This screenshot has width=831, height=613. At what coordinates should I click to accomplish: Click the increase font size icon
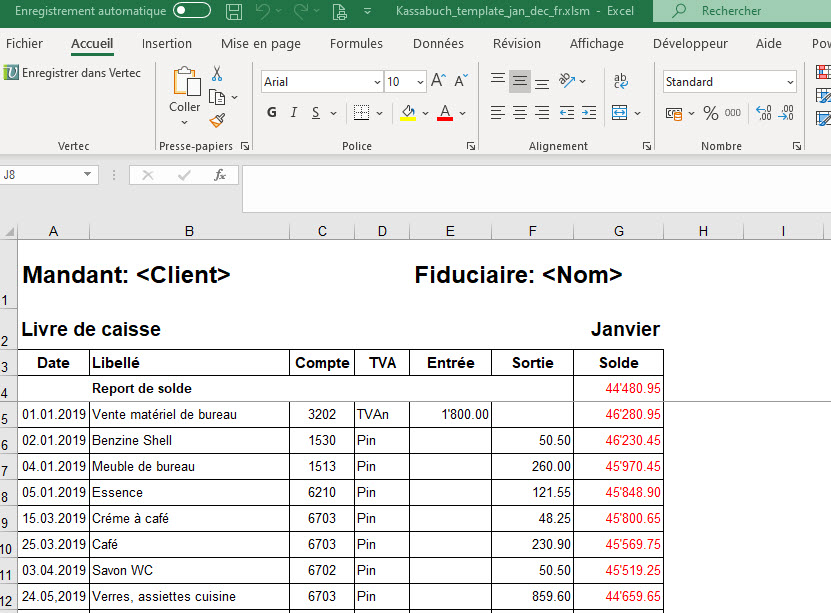441,81
